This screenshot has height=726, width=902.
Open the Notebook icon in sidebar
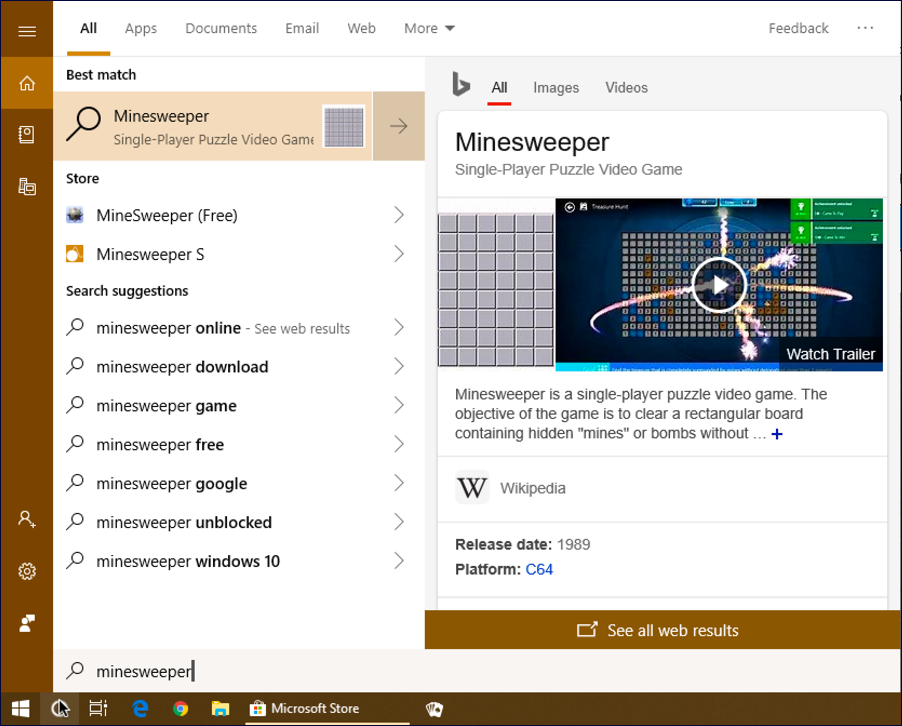26,135
